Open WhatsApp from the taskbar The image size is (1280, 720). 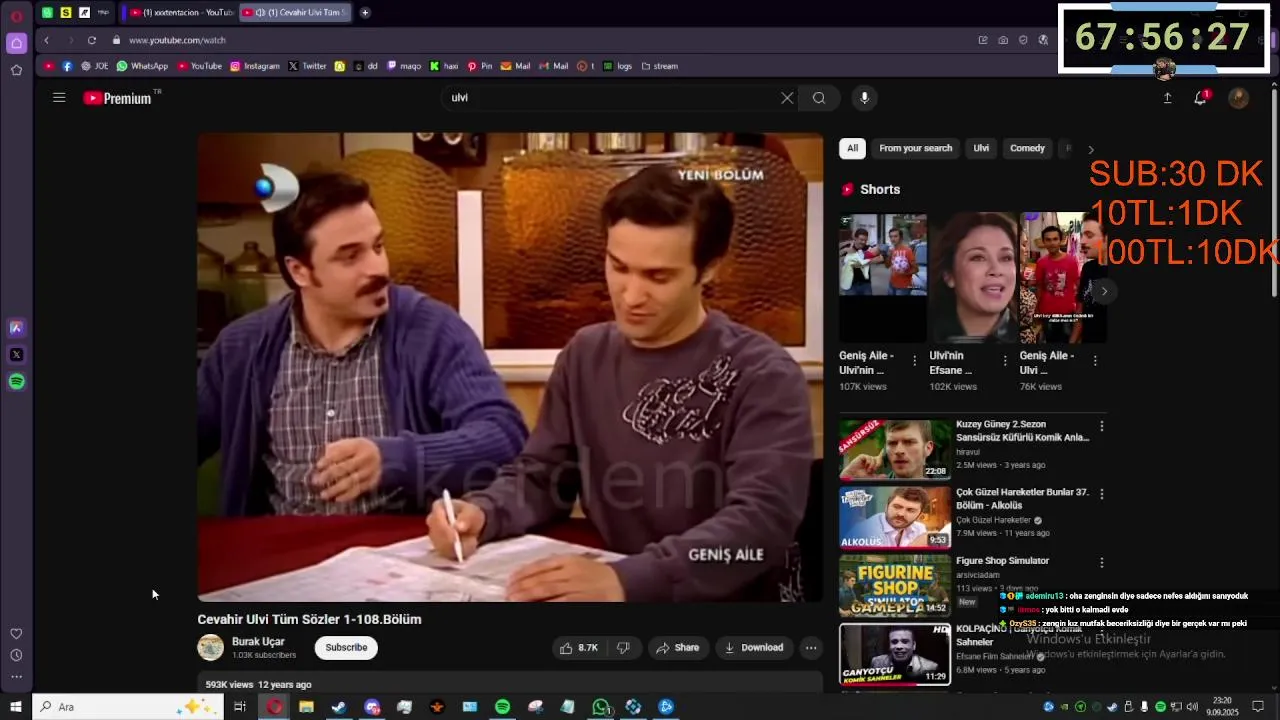click(600, 707)
